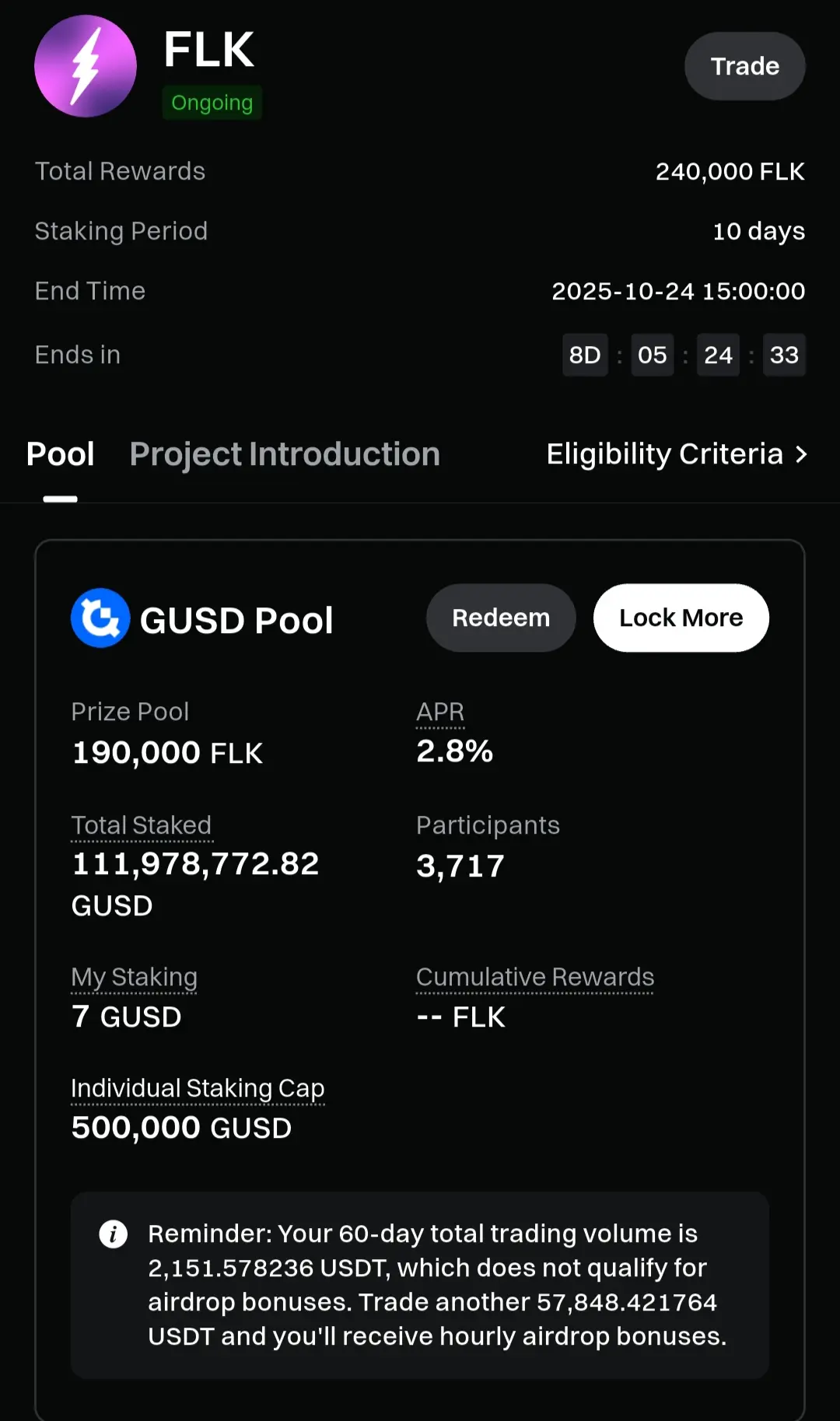
Task: Open Eligibility Criteria link
Action: 664,454
